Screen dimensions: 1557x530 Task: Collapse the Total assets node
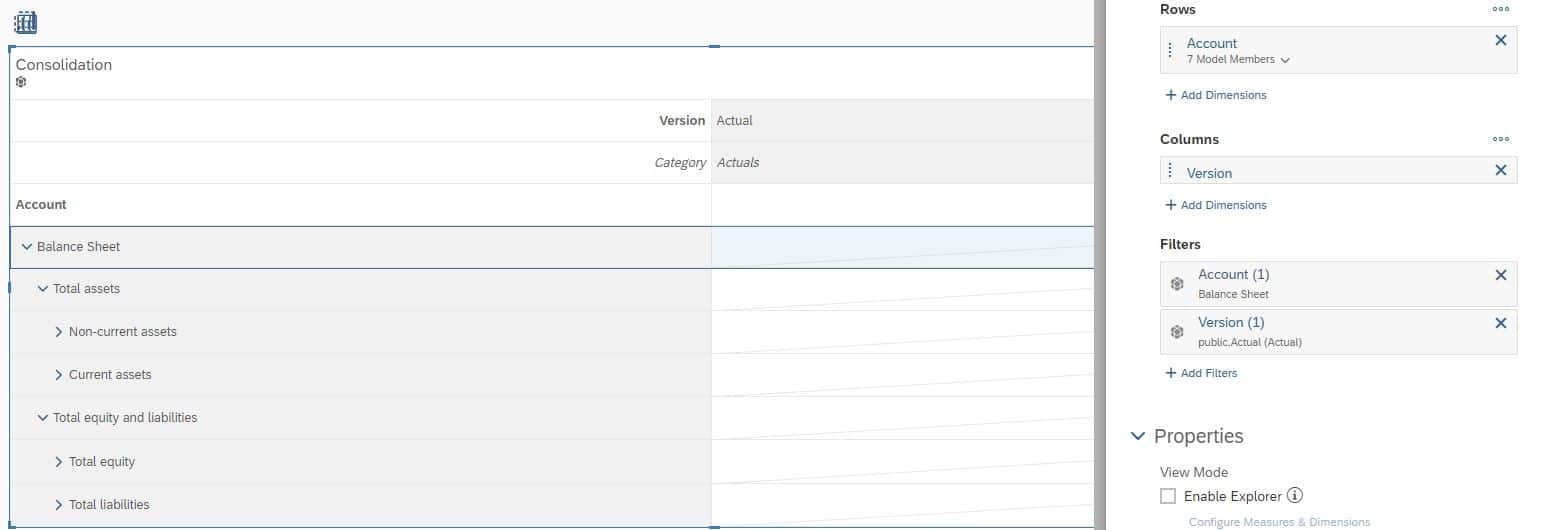pos(42,289)
